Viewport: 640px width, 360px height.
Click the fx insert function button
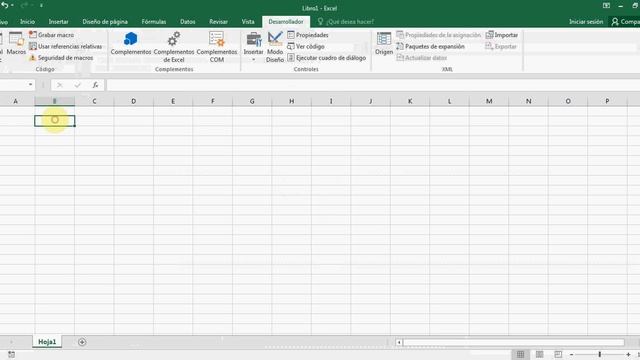[x=95, y=85]
